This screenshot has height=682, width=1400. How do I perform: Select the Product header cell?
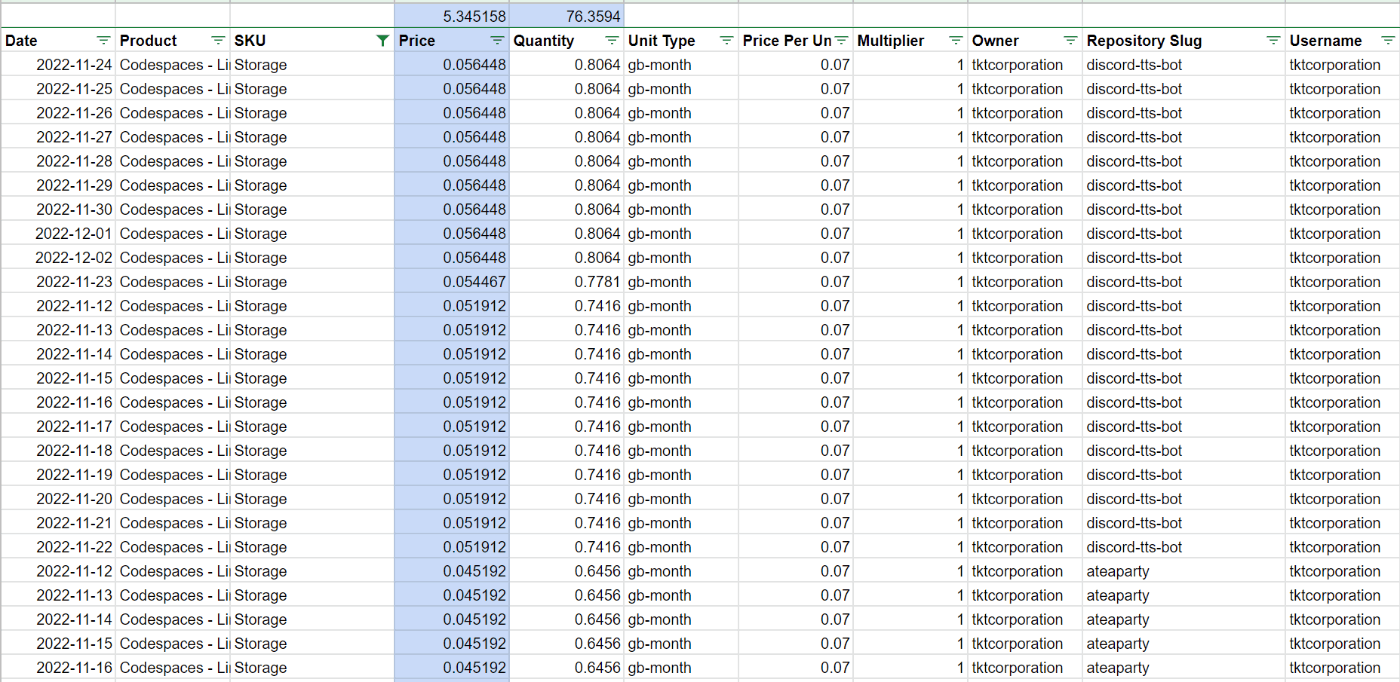(173, 41)
